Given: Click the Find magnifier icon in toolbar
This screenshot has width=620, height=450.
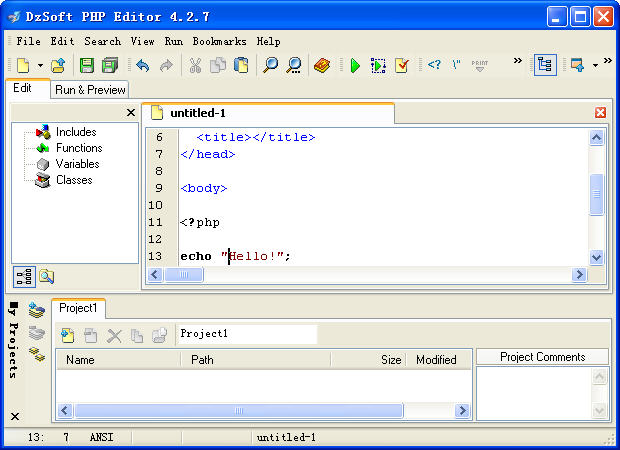Looking at the screenshot, I should coord(270,65).
